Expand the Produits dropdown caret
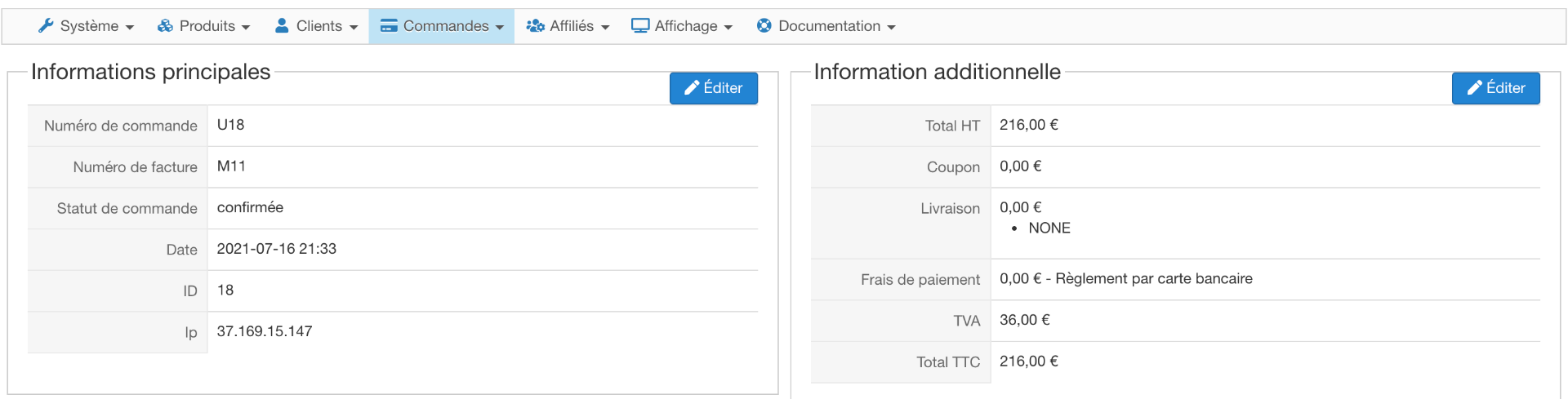 (x=246, y=28)
